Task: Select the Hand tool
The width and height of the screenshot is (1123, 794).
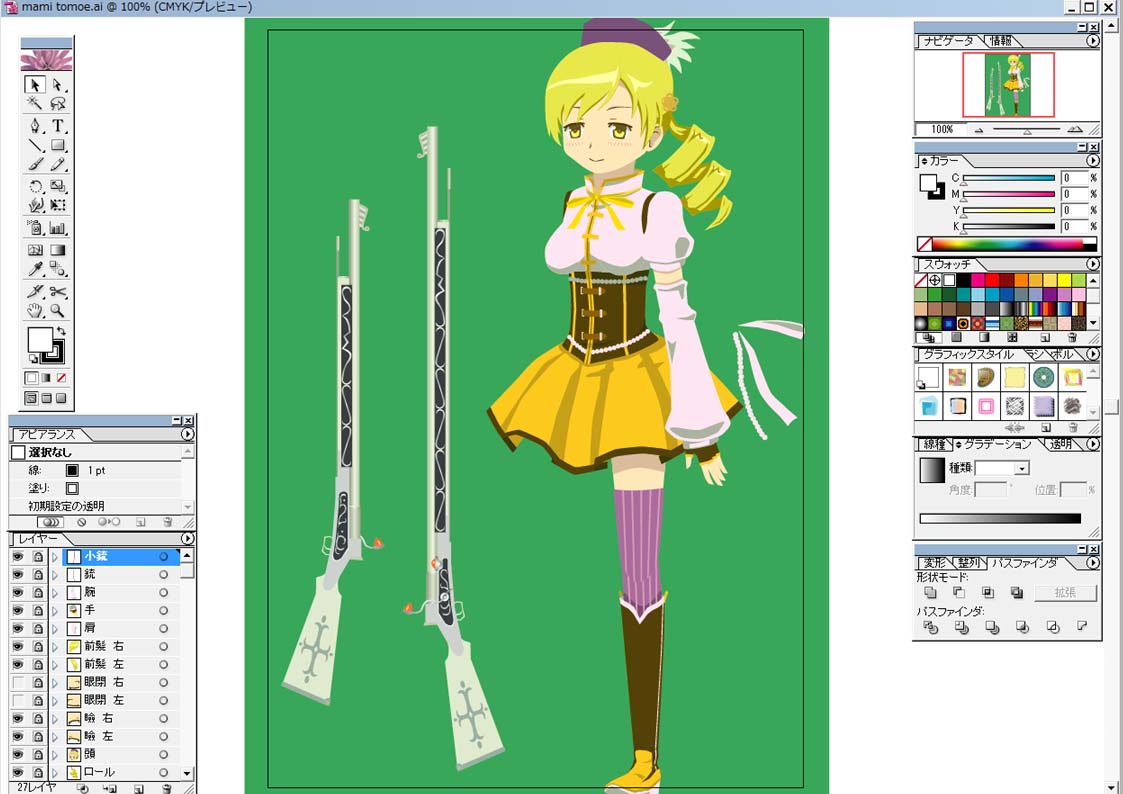Action: tap(34, 311)
